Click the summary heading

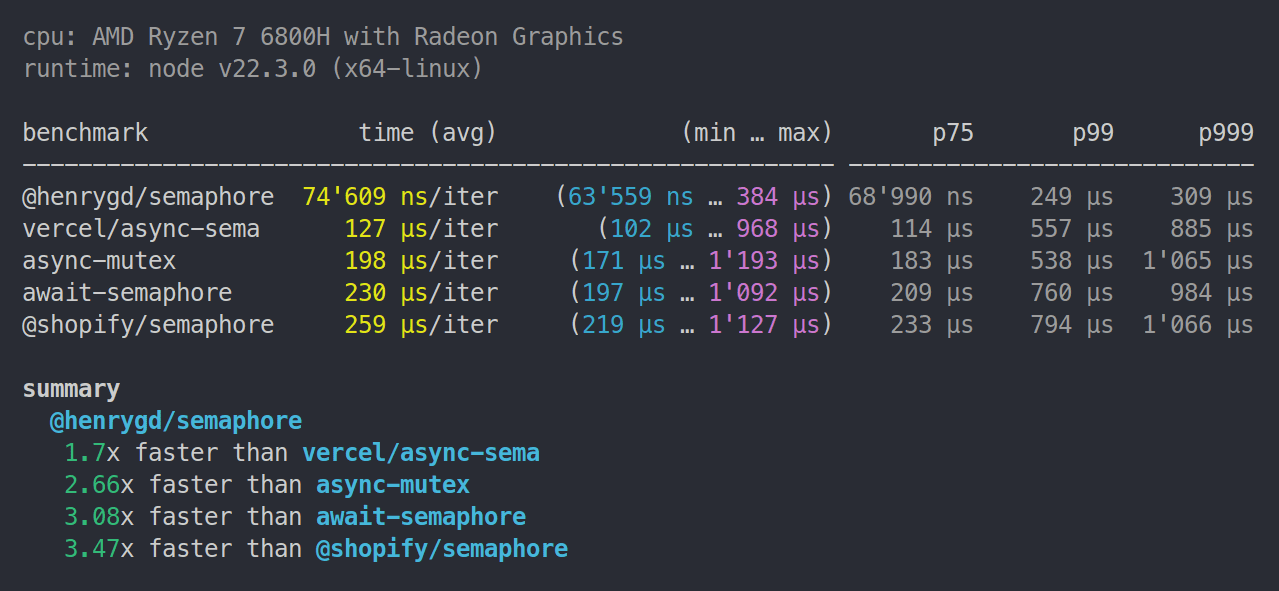[71, 389]
